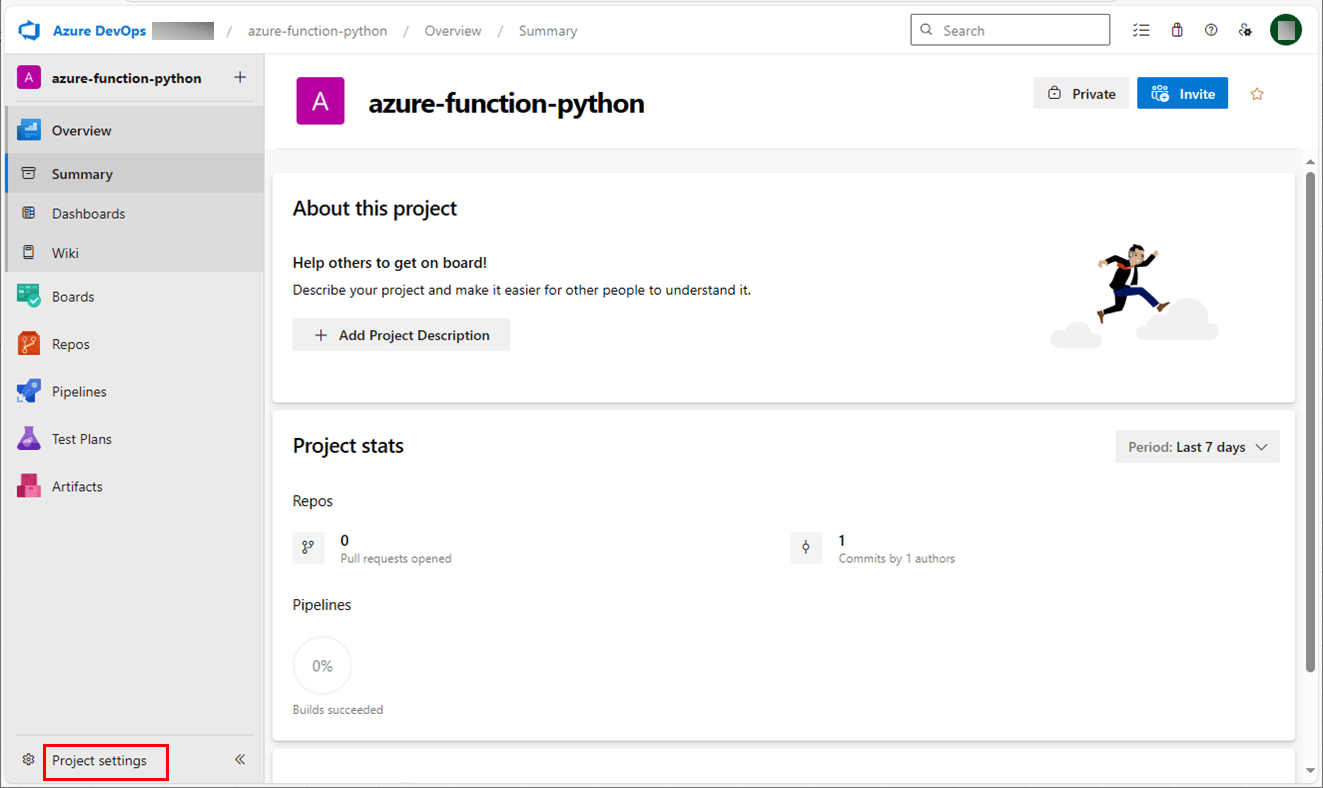Open the user profile avatar
Screen dimensions: 1323x788
pyautogui.click(x=1286, y=30)
